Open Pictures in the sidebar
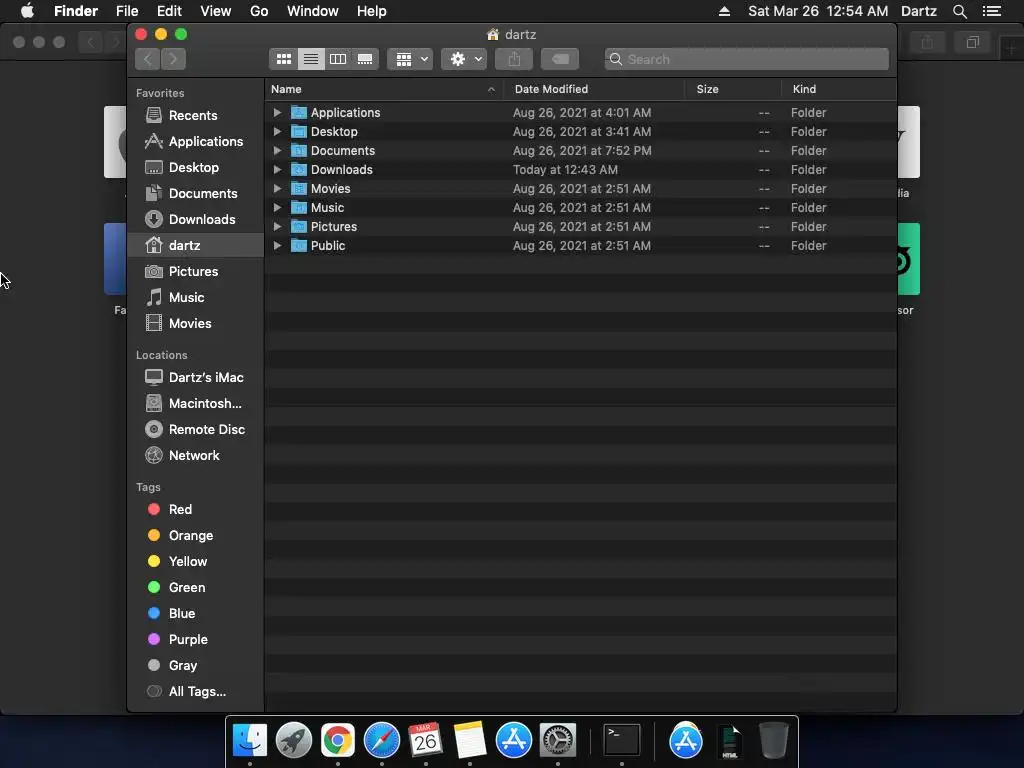The width and height of the screenshot is (1024, 768). point(195,271)
